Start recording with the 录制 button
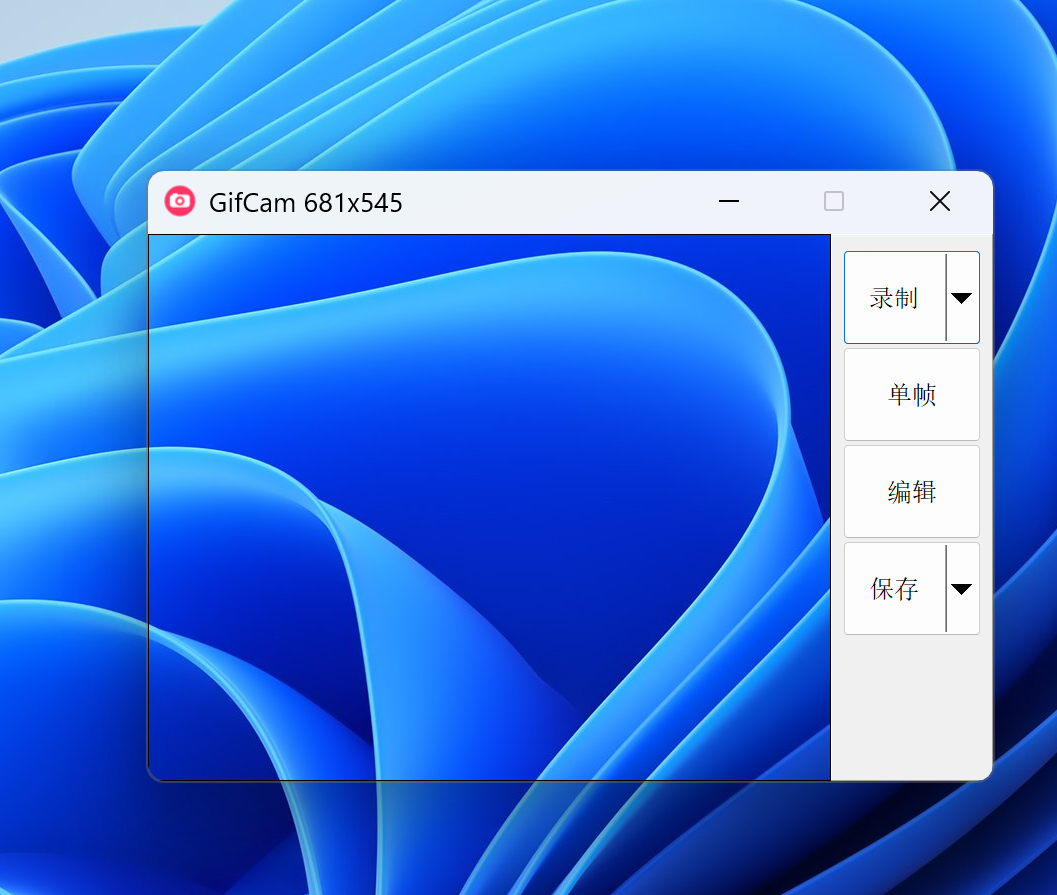The height and width of the screenshot is (895, 1057). point(895,297)
